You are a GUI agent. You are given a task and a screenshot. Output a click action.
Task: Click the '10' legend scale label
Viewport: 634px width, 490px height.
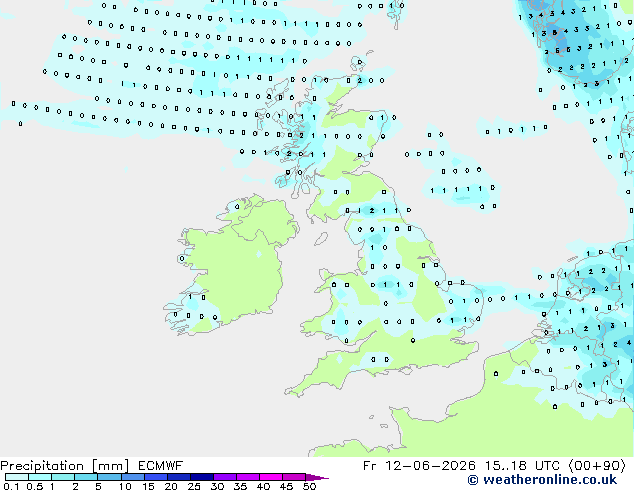125,486
